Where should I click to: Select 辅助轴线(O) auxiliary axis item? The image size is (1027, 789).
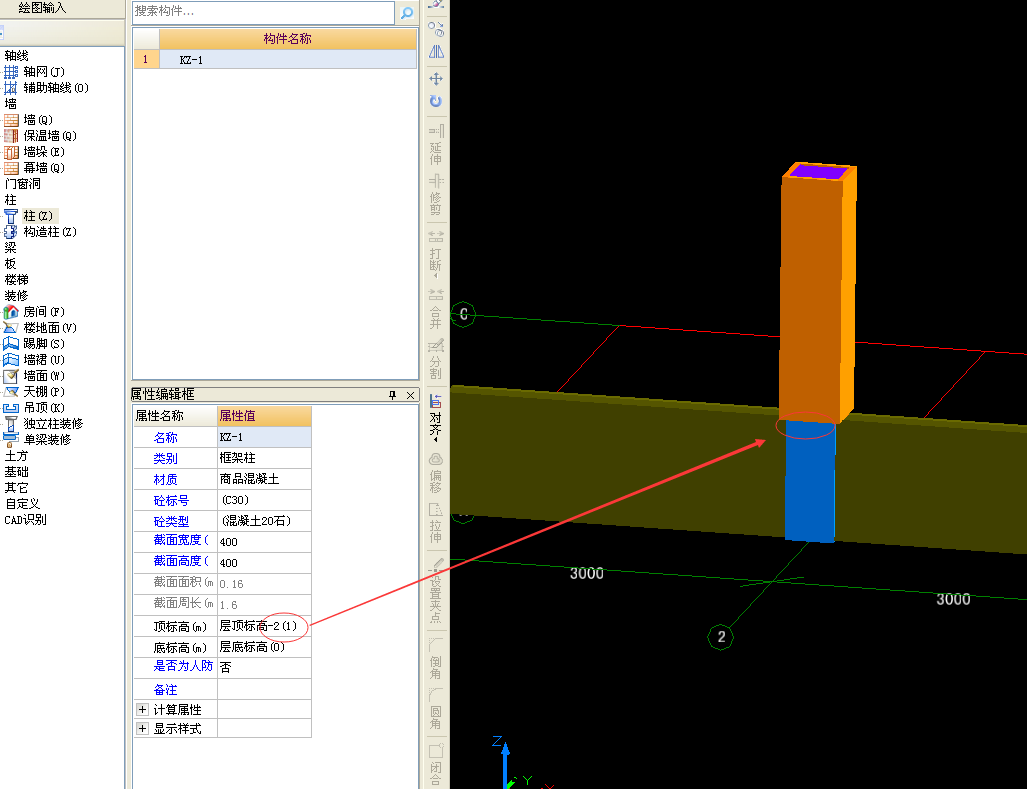tap(46, 88)
